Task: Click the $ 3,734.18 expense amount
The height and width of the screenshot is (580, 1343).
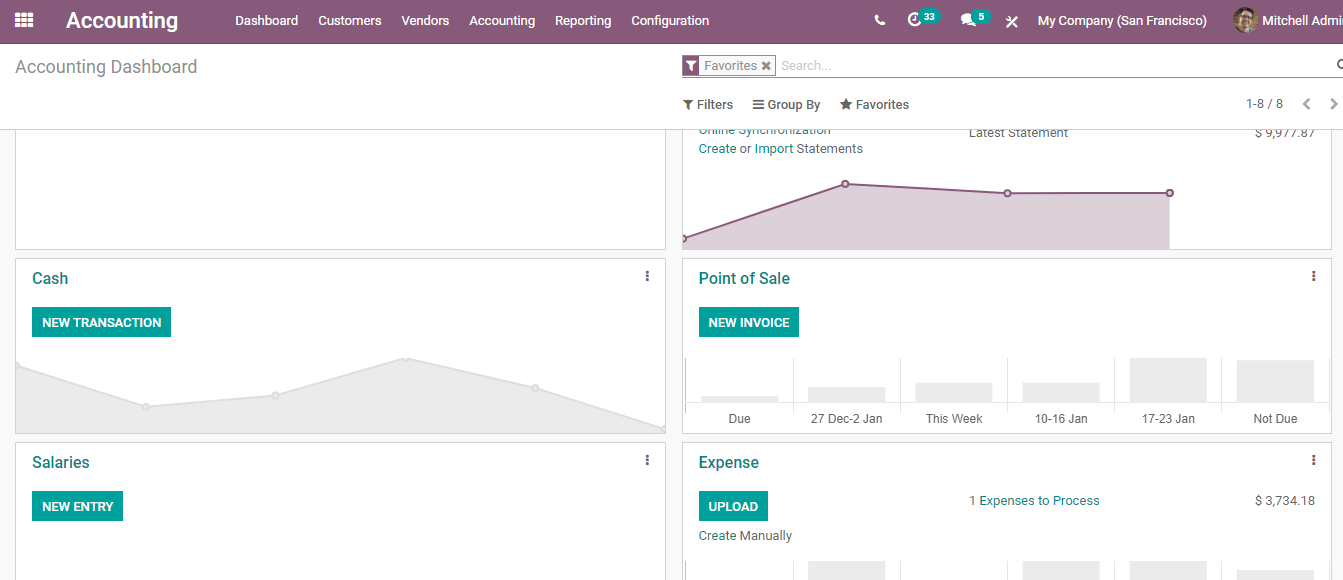Action: [1285, 501]
